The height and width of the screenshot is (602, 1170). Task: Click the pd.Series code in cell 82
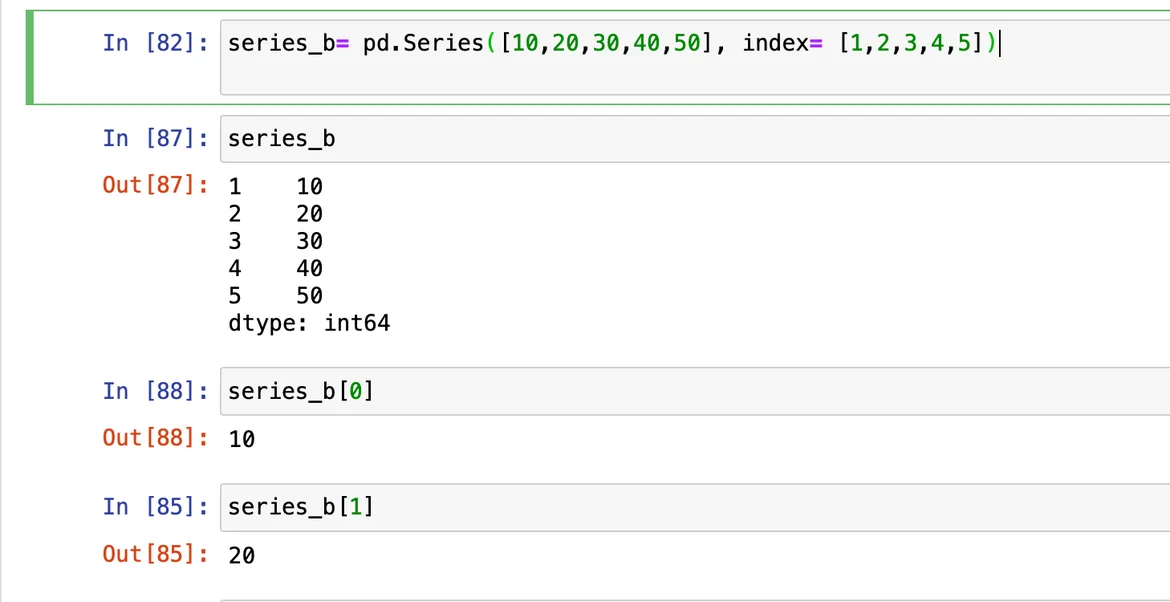point(422,44)
